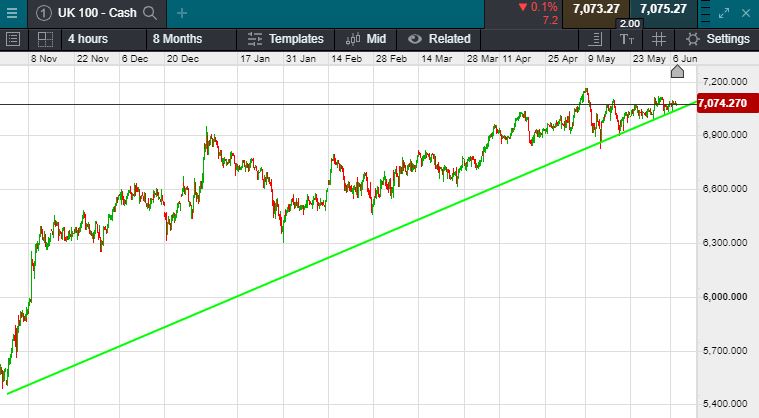Click the 0.1% change indicator

[x=538, y=7]
